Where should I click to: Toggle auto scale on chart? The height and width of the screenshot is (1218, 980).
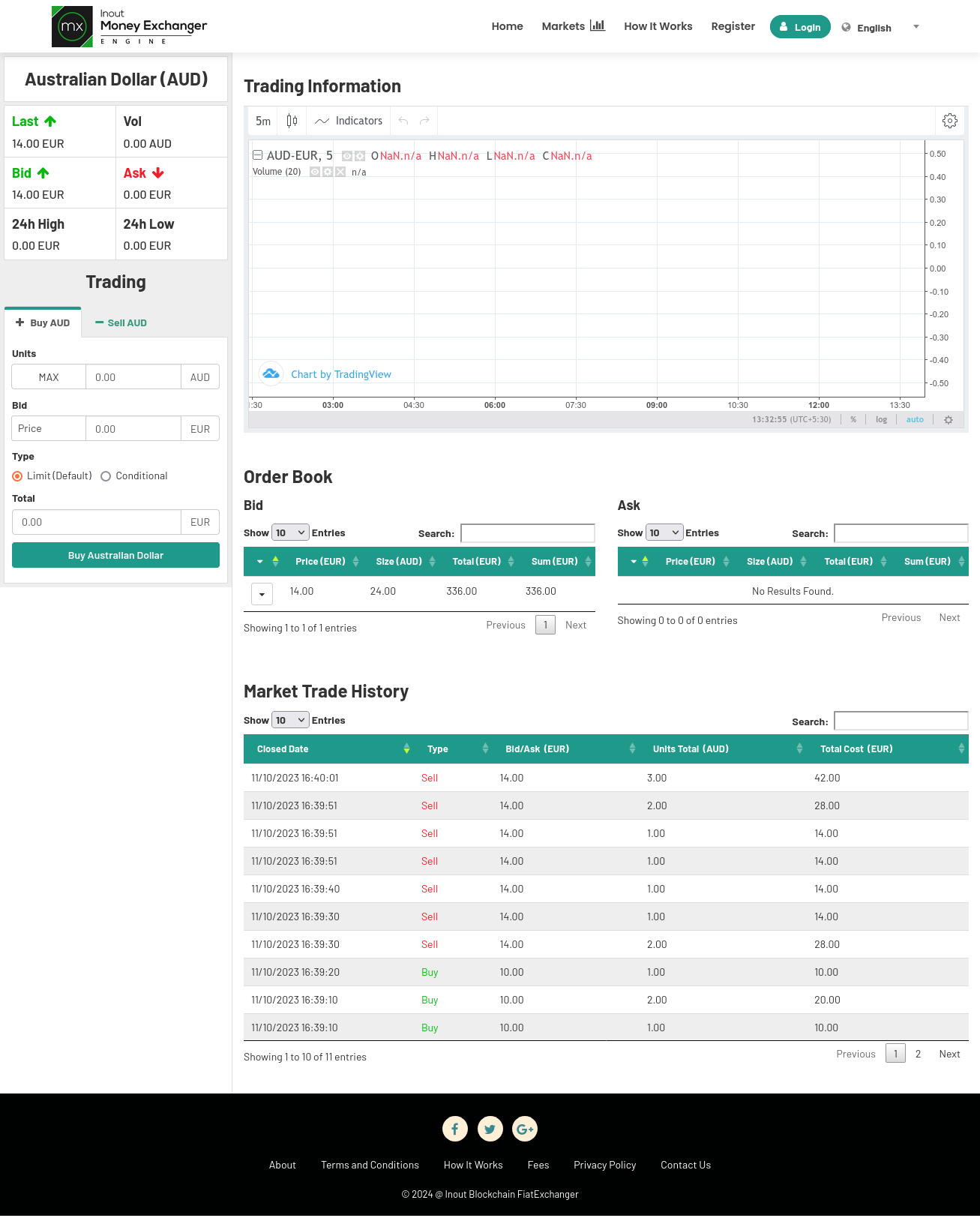(x=915, y=420)
